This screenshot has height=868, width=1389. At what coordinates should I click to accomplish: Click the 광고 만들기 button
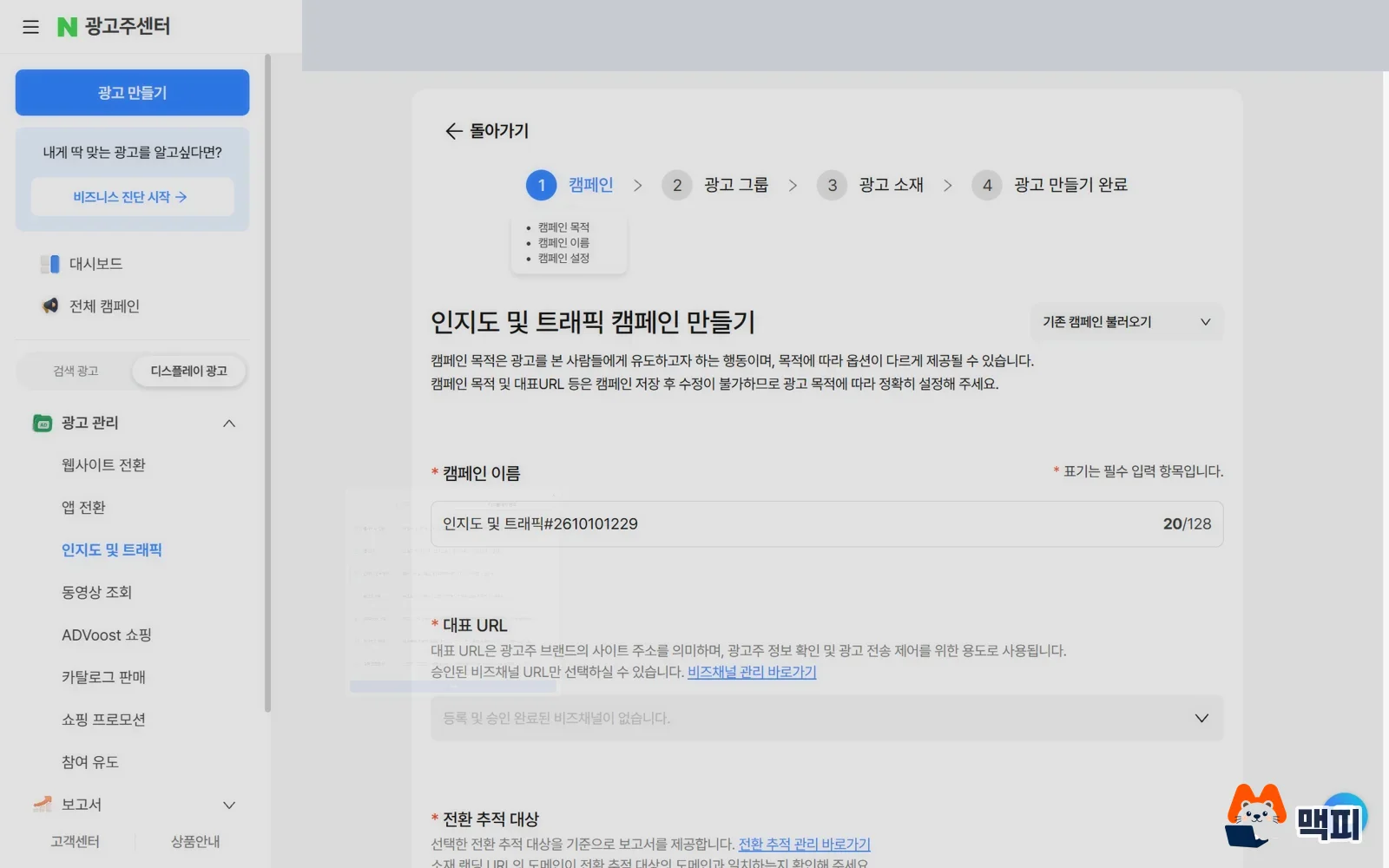point(132,93)
